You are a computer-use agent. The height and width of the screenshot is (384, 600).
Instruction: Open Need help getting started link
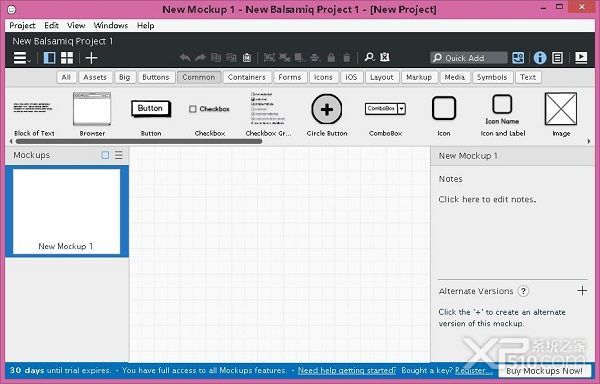[x=347, y=371]
